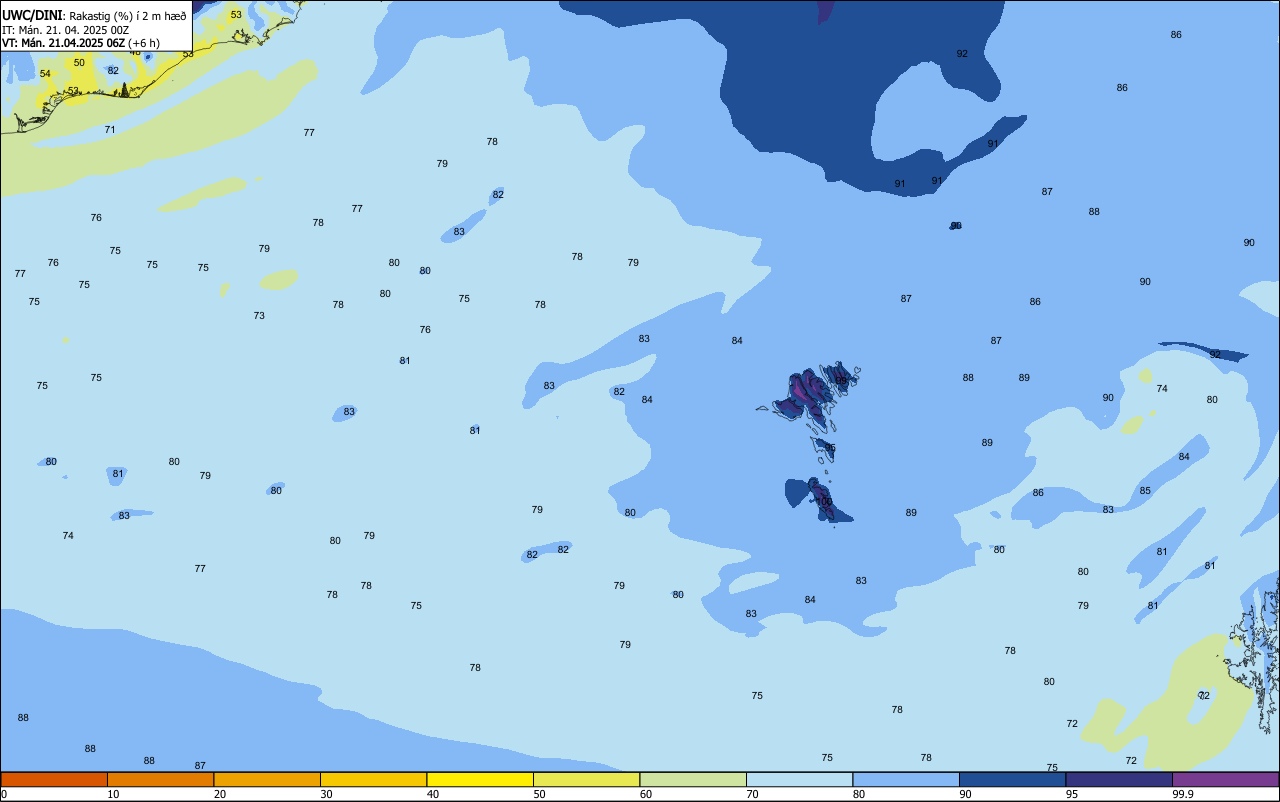Select the dark blue 90–95 legend swatch
This screenshot has height=802, width=1280.
[x=1012, y=779]
